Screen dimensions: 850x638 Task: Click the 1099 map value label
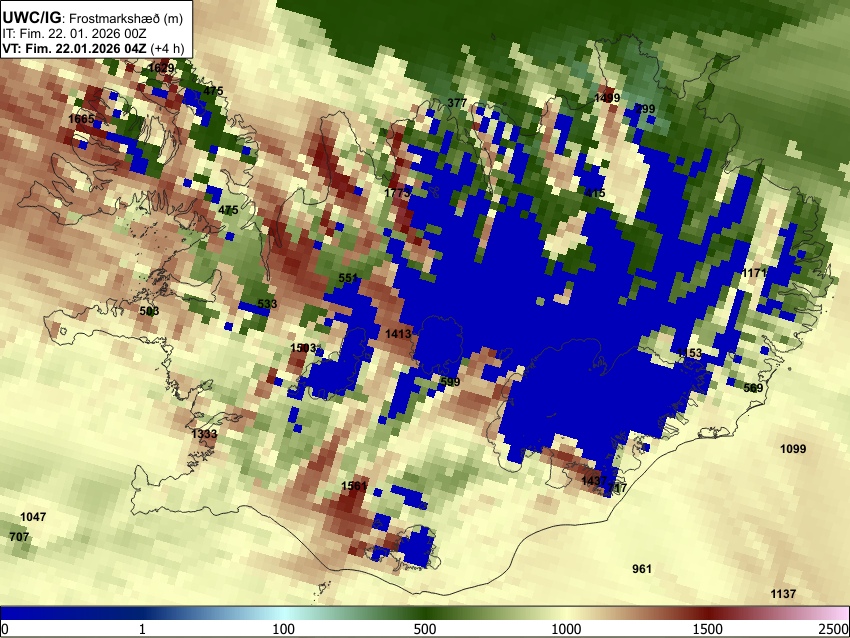tap(793, 449)
